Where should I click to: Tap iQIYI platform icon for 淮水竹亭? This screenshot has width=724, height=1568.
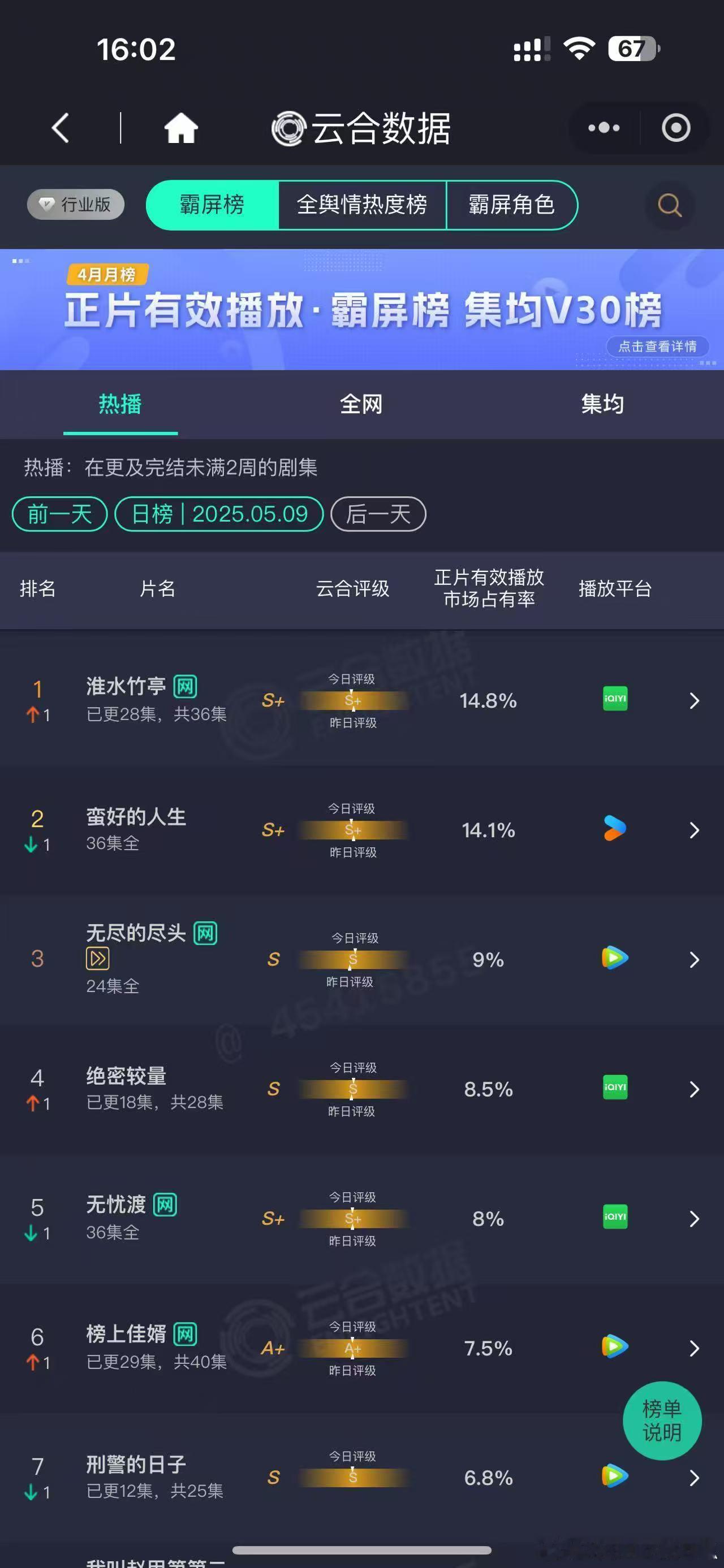(x=615, y=698)
